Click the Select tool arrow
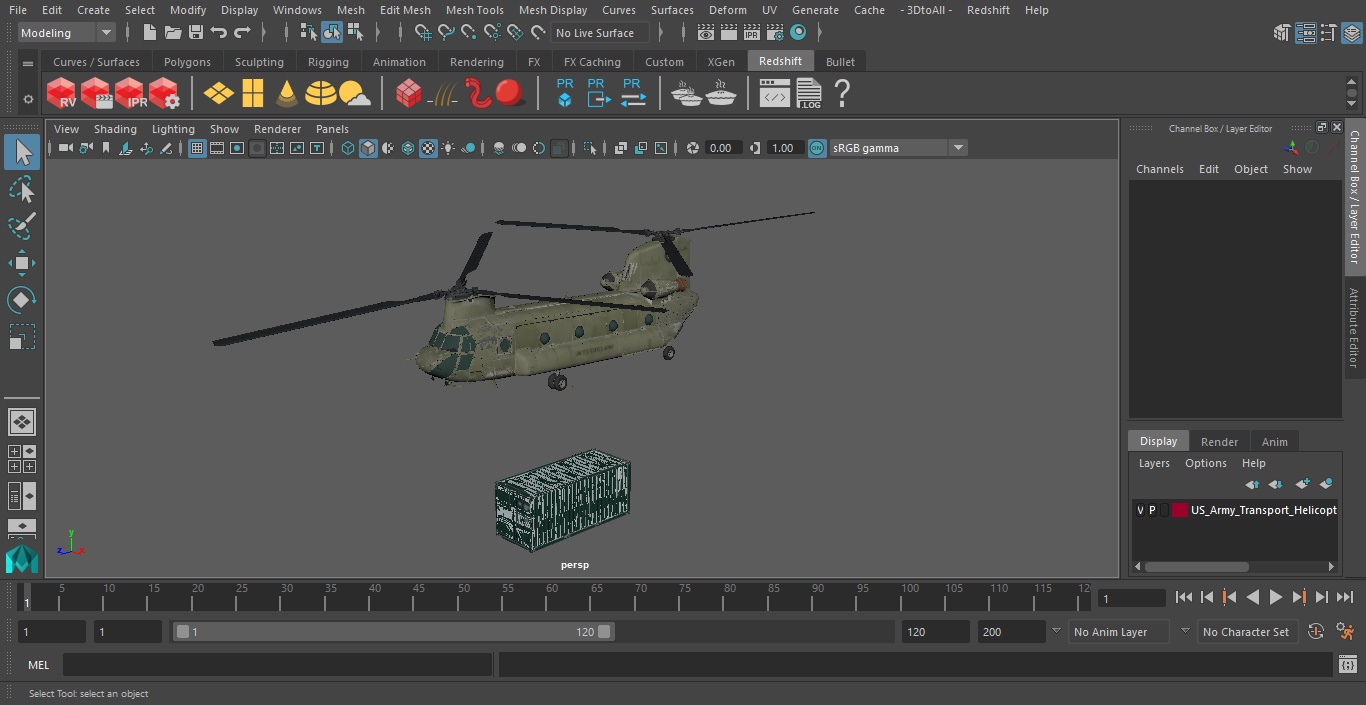The width and height of the screenshot is (1366, 705). click(22, 152)
